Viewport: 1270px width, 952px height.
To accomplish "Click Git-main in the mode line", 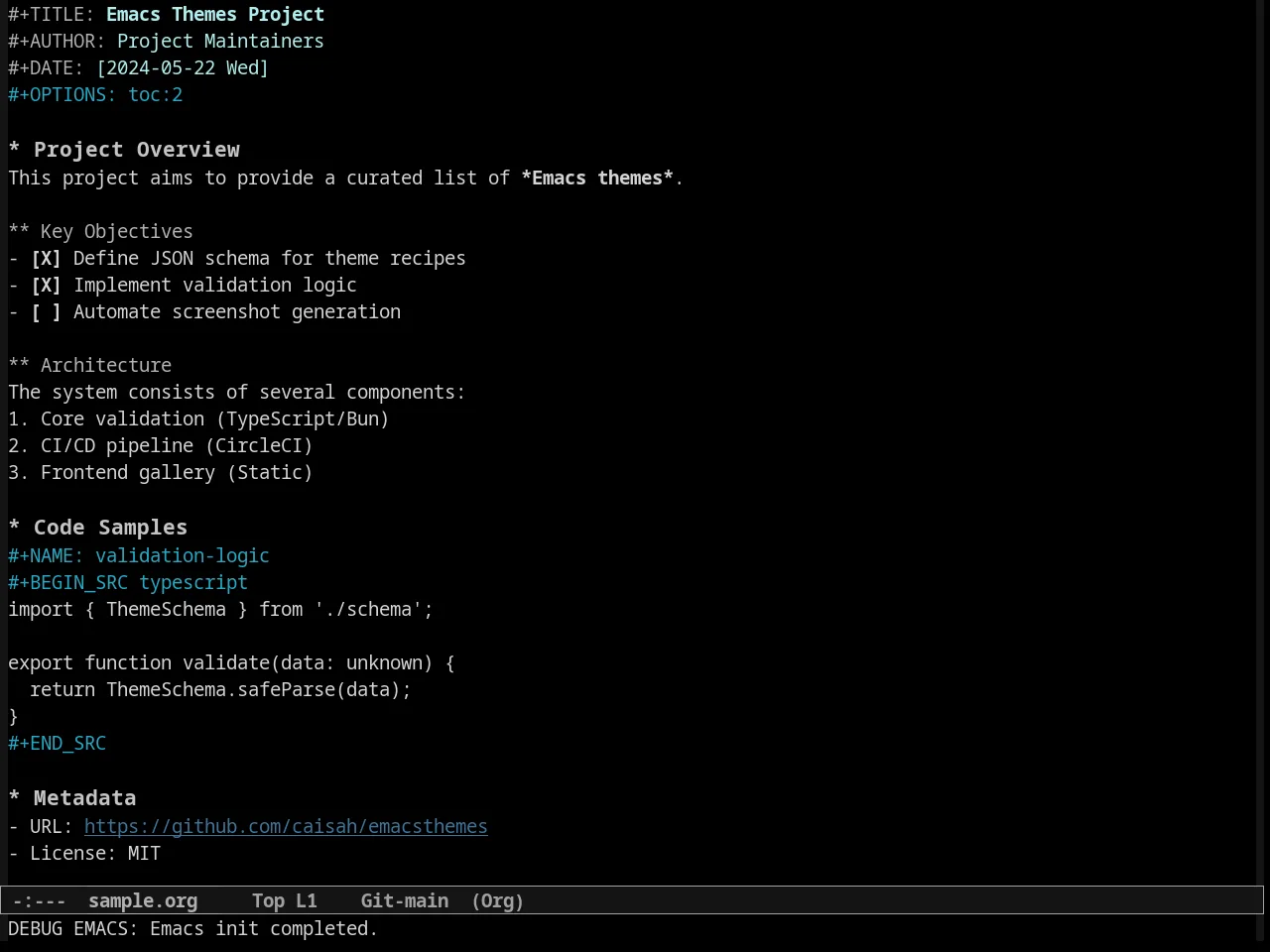I will (405, 901).
